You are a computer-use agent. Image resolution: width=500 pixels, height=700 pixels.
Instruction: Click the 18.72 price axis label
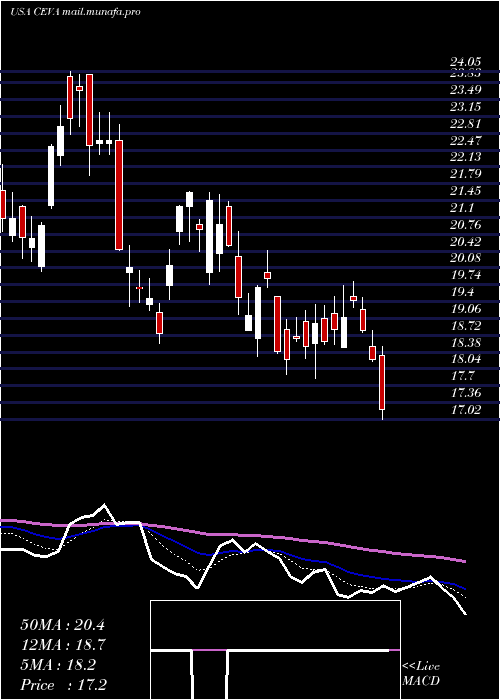click(465, 326)
